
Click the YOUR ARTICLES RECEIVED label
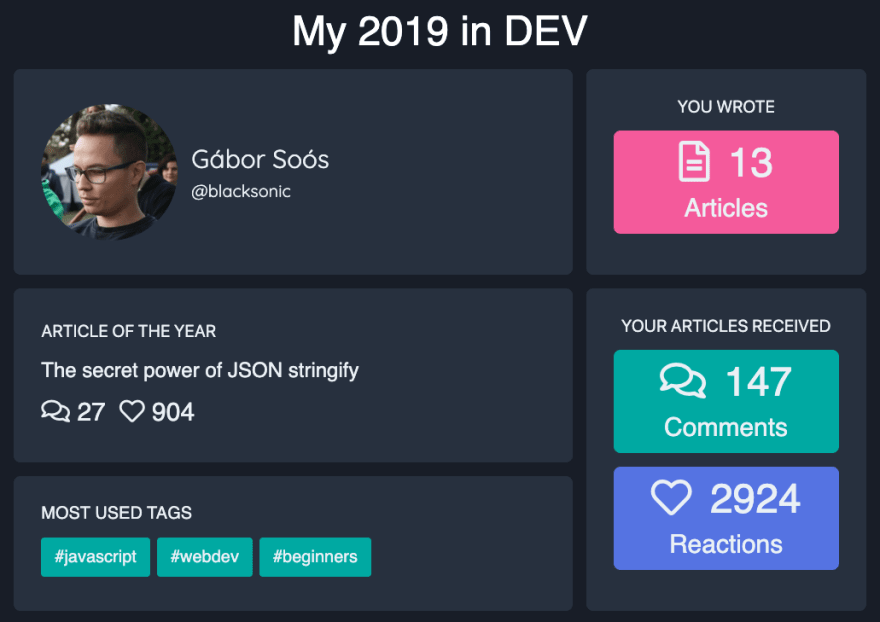[726, 326]
